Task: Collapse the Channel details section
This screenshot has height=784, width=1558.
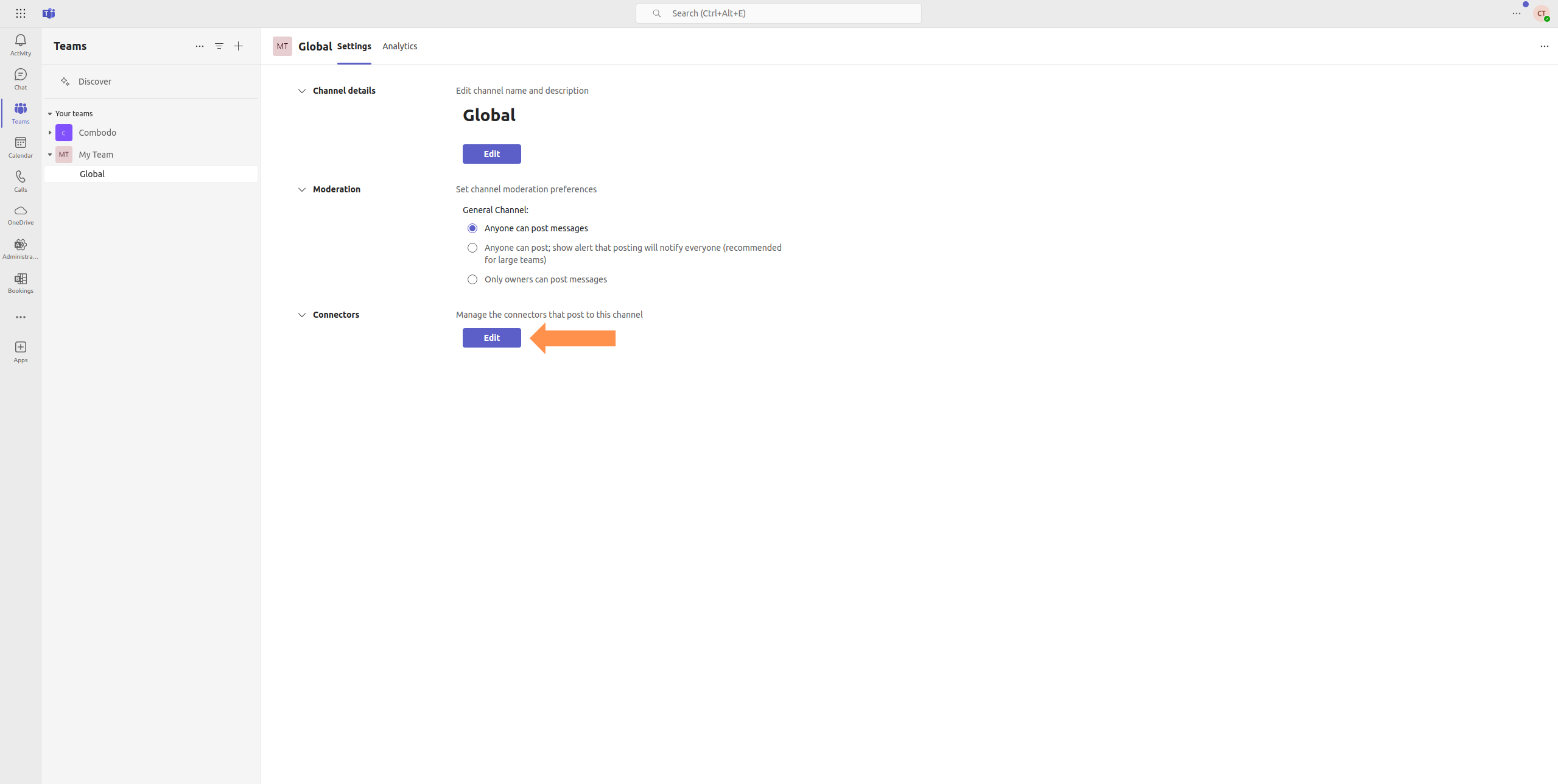Action: 302,91
